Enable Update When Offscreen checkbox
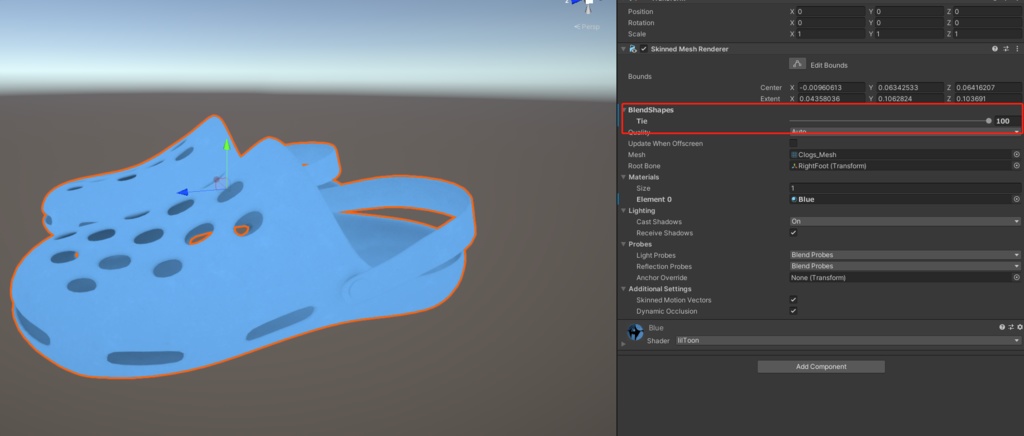 (793, 143)
